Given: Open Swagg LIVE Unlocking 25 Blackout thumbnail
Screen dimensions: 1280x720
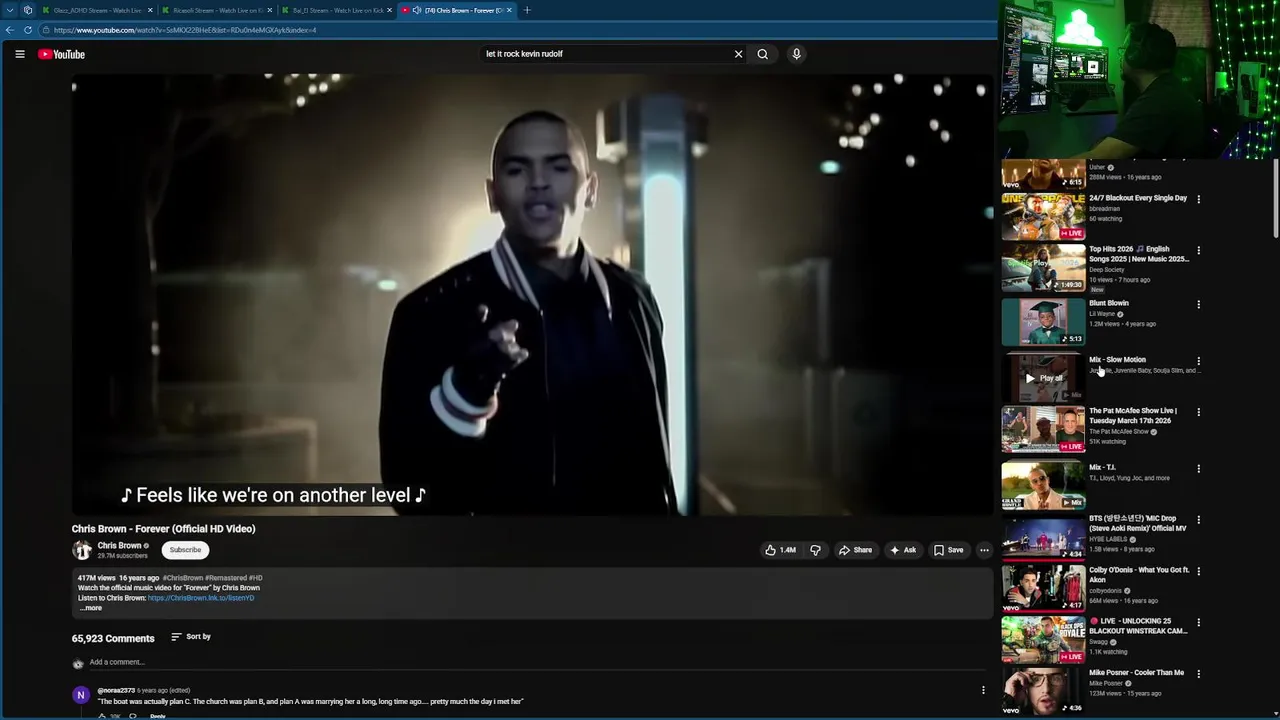Looking at the screenshot, I should [1043, 639].
